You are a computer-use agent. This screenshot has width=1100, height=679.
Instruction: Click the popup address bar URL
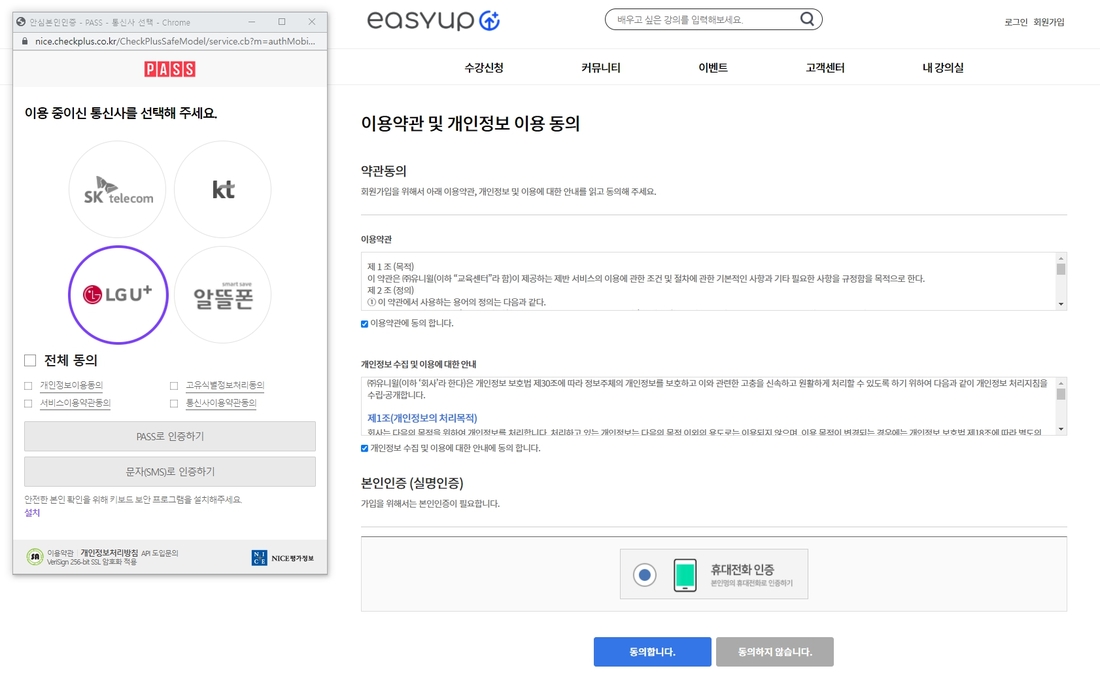pos(175,41)
